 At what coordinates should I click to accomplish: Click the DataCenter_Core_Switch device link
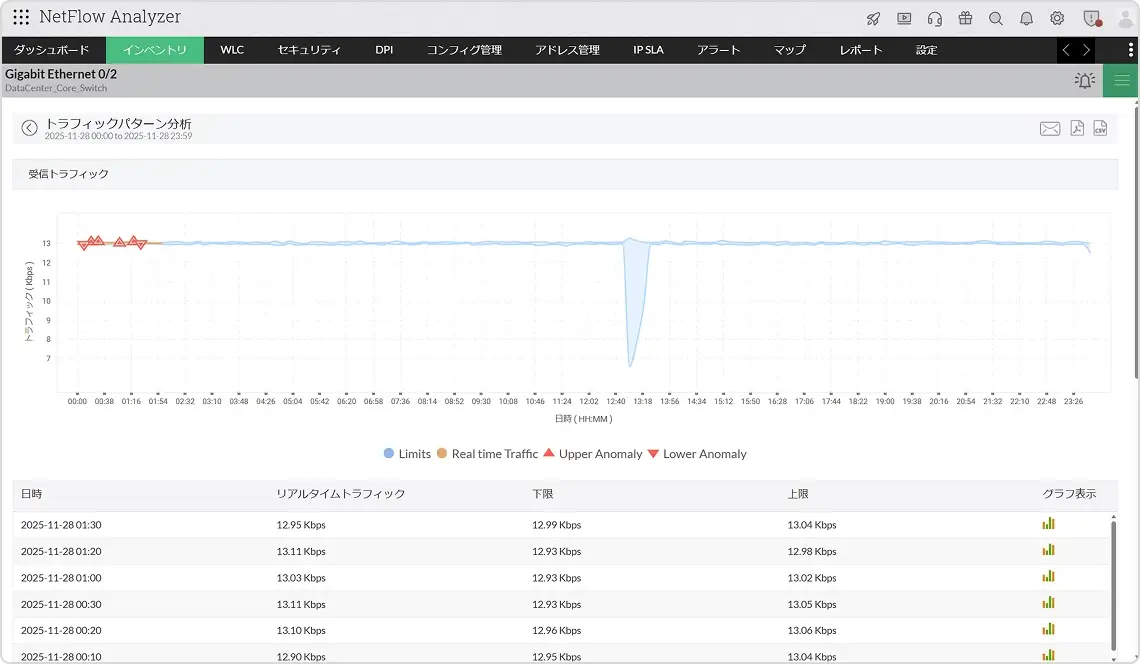pyautogui.click(x=56, y=88)
